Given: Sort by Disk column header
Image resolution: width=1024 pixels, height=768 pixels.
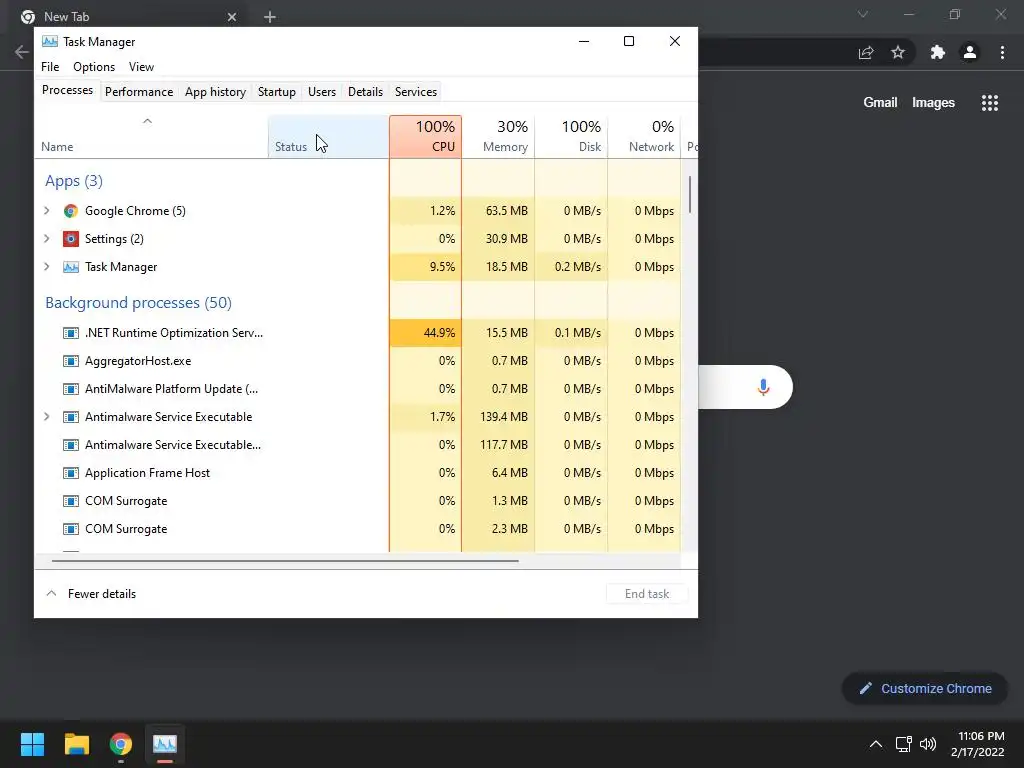Looking at the screenshot, I should (x=571, y=137).
